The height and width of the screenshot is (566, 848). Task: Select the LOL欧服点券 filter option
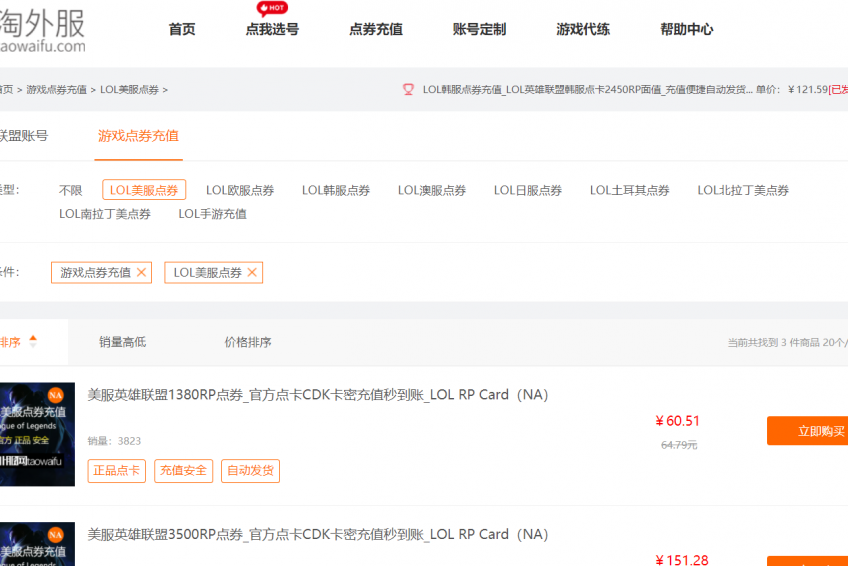(240, 190)
